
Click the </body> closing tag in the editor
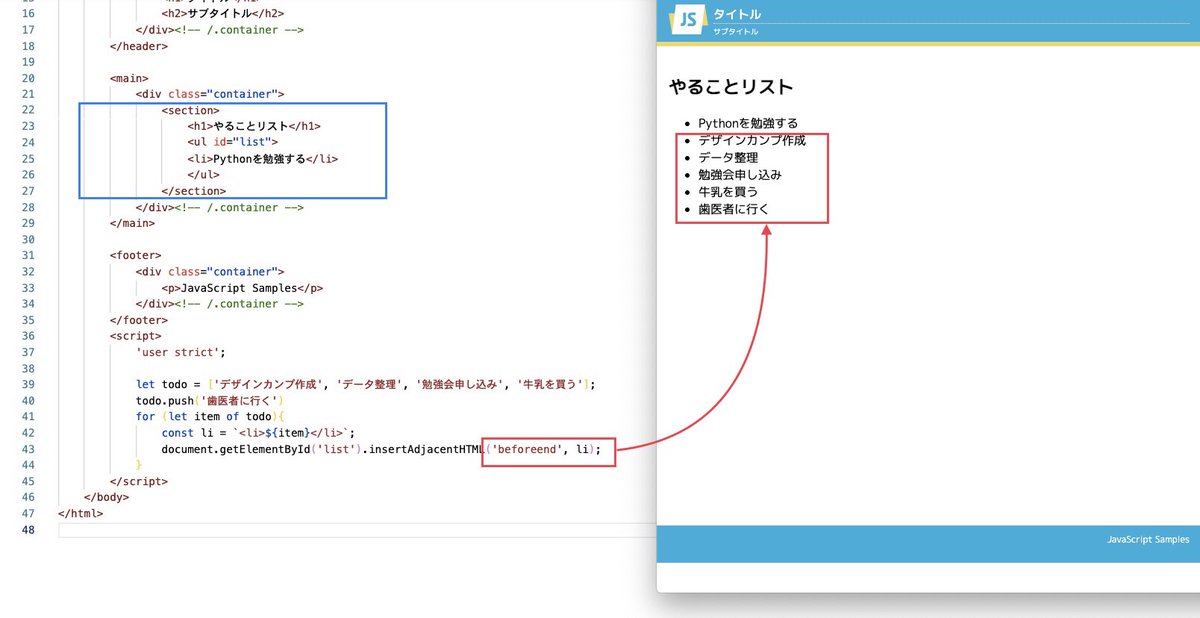point(106,497)
